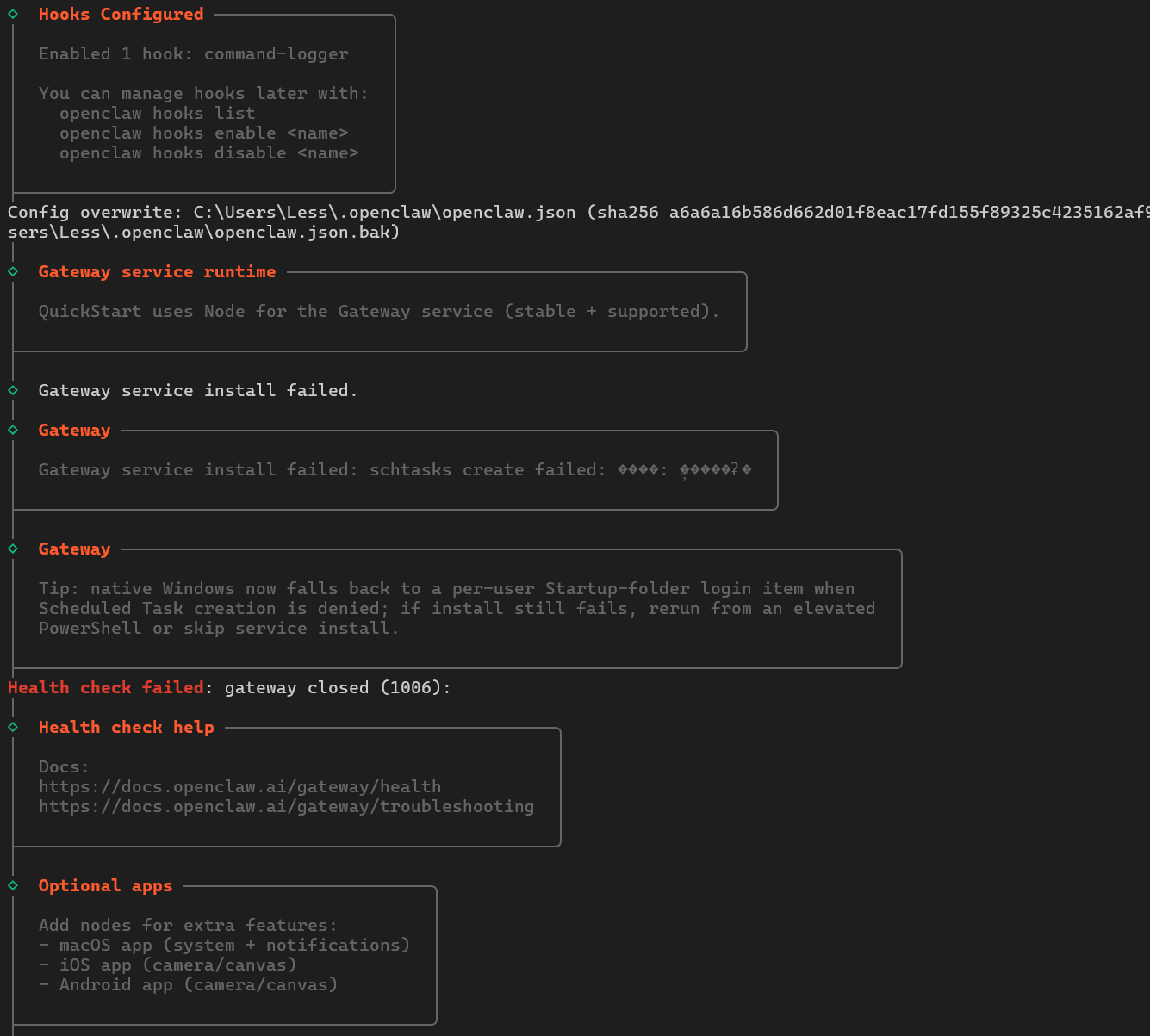Open the gateway troubleshooting docs link
1150x1036 pixels.
(286, 806)
